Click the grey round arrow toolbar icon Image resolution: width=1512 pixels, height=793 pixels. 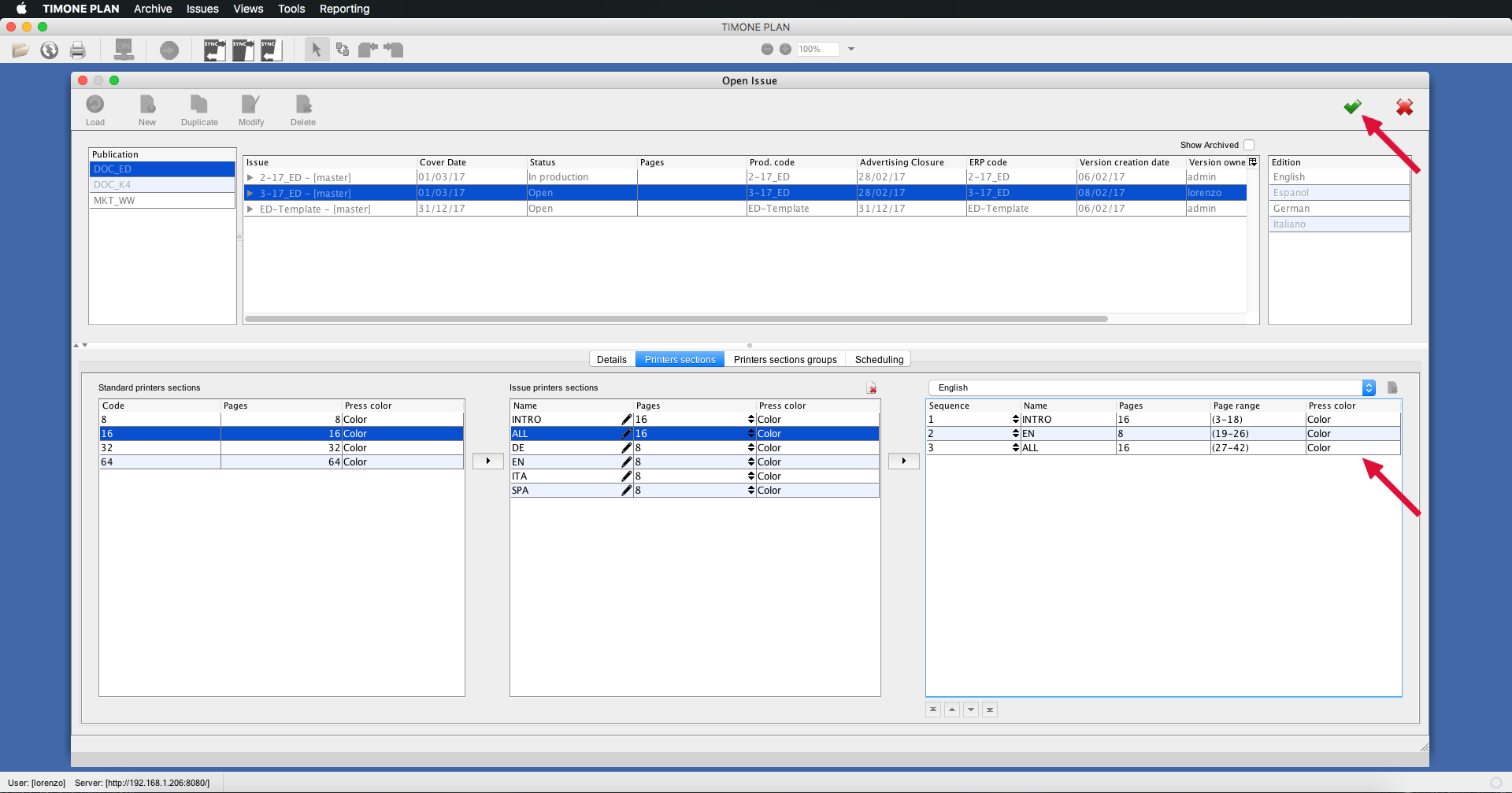(x=169, y=50)
